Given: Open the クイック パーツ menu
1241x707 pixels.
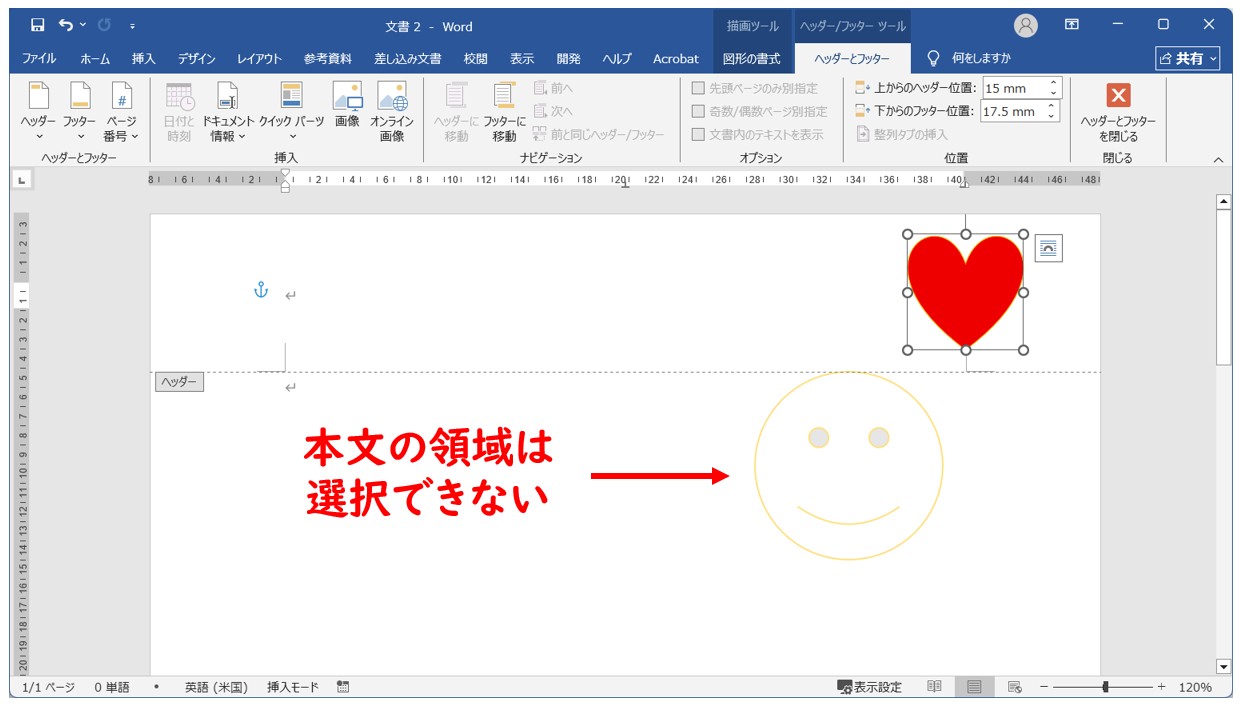Looking at the screenshot, I should pos(291,111).
